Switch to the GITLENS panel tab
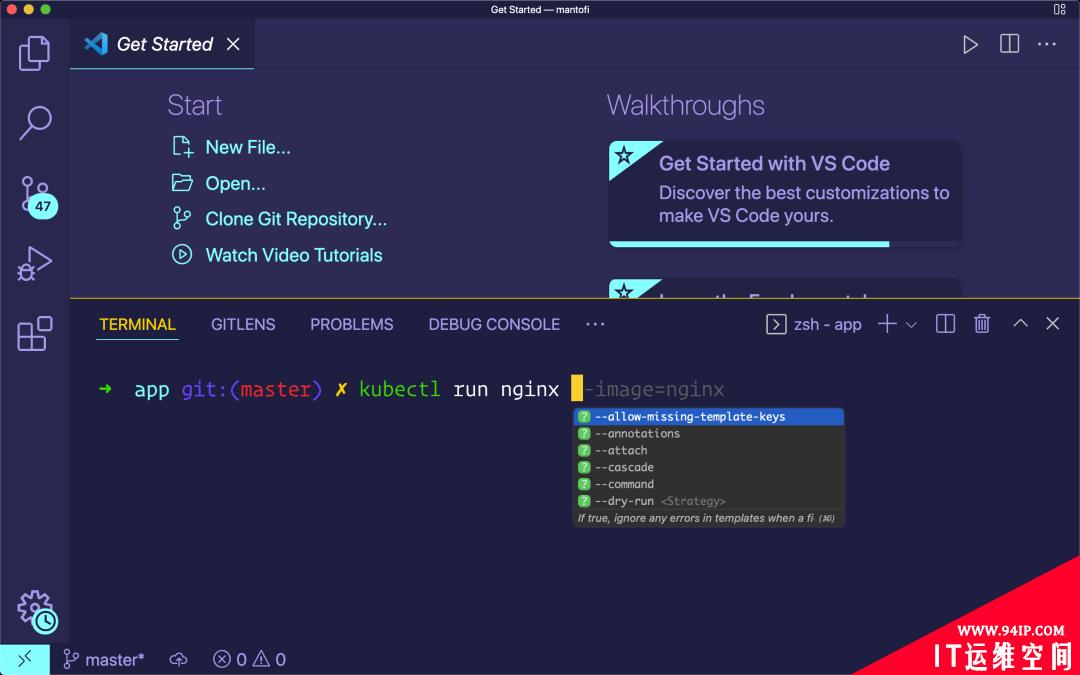 (243, 324)
